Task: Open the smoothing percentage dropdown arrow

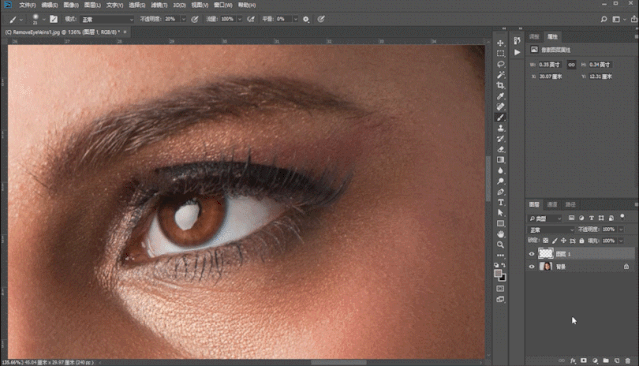Action: [x=295, y=19]
